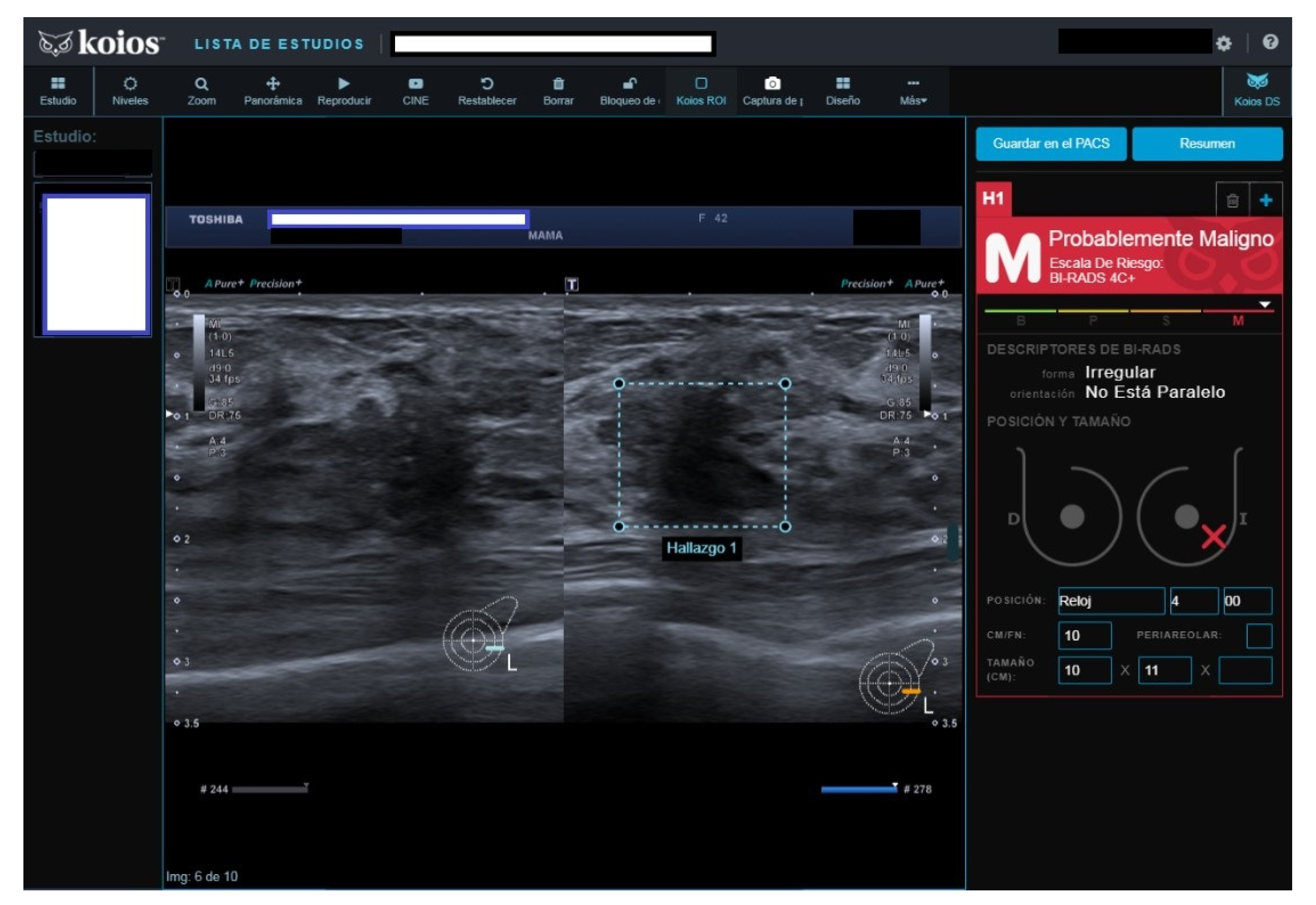Open Koios DS from the owl icon
The width and height of the screenshot is (1316, 905).
point(1257,89)
